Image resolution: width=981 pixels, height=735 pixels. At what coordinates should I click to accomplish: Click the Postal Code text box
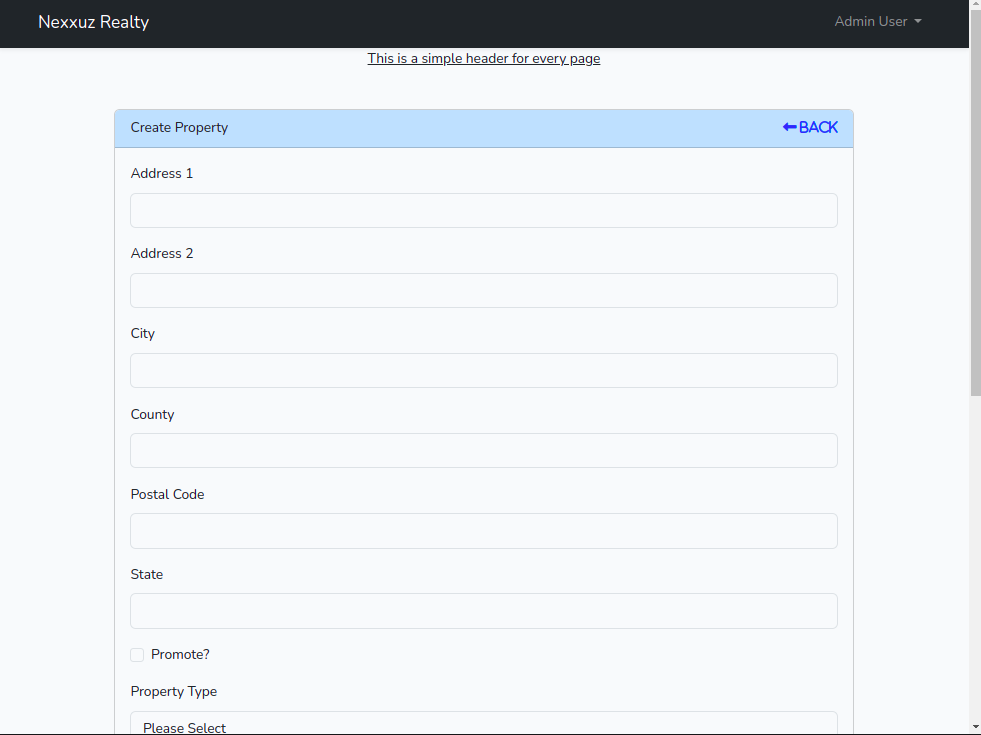coord(483,531)
